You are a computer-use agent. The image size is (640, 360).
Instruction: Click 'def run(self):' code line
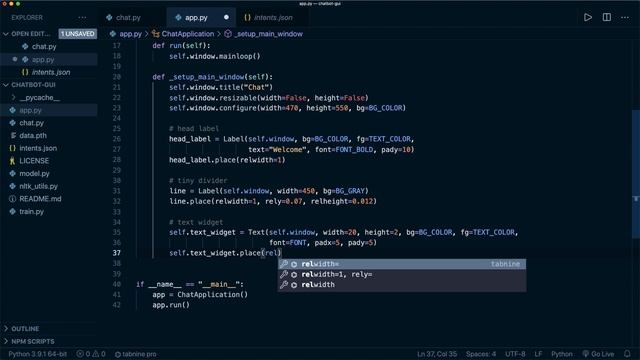tap(181, 46)
